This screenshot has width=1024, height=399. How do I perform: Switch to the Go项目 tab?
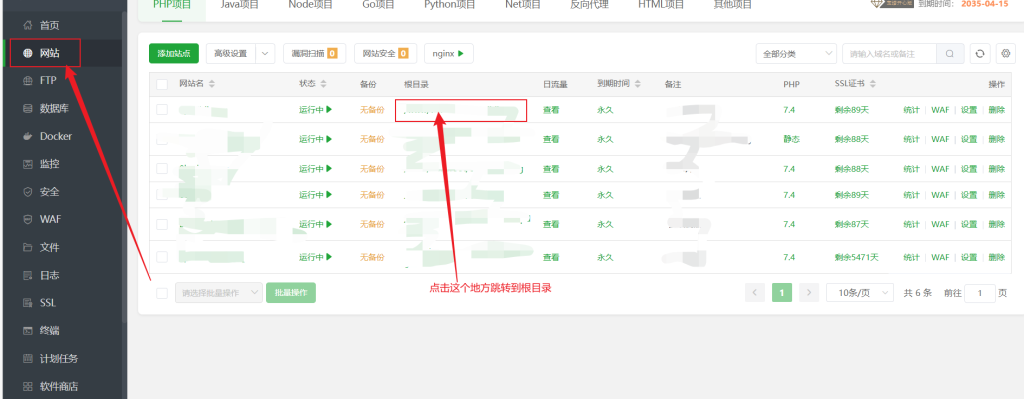(379, 5)
